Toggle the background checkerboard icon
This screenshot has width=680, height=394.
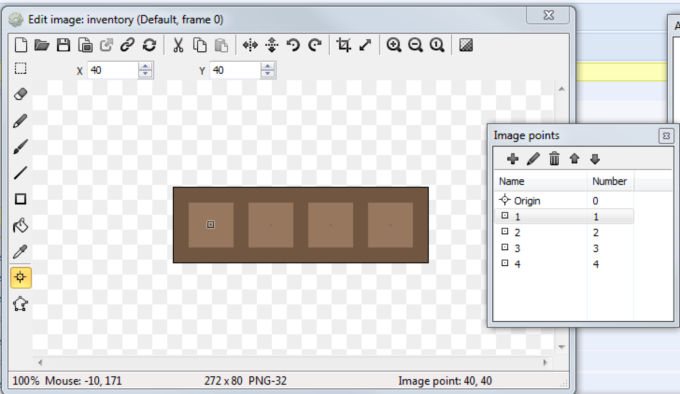pyautogui.click(x=466, y=45)
